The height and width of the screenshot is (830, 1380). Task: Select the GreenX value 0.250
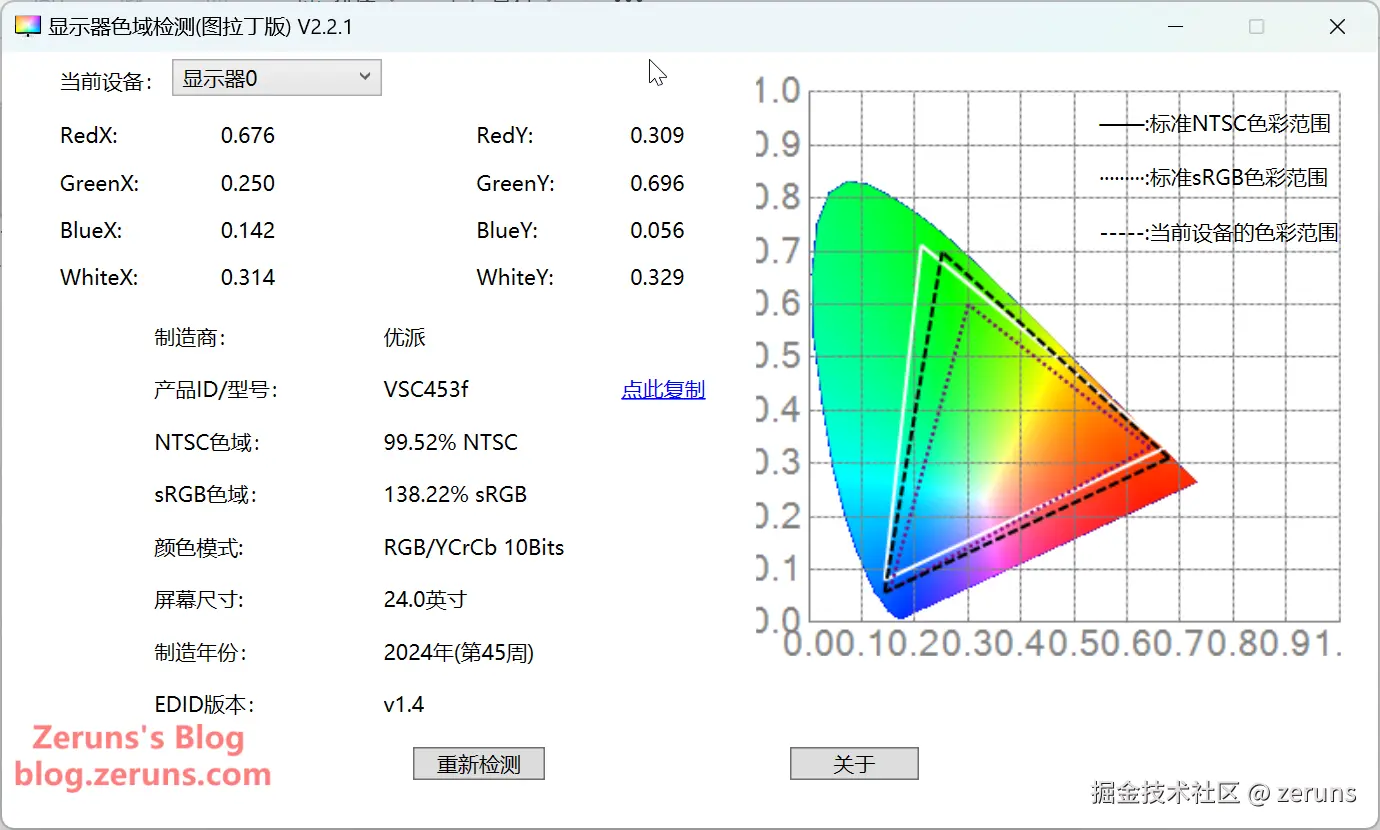click(248, 183)
